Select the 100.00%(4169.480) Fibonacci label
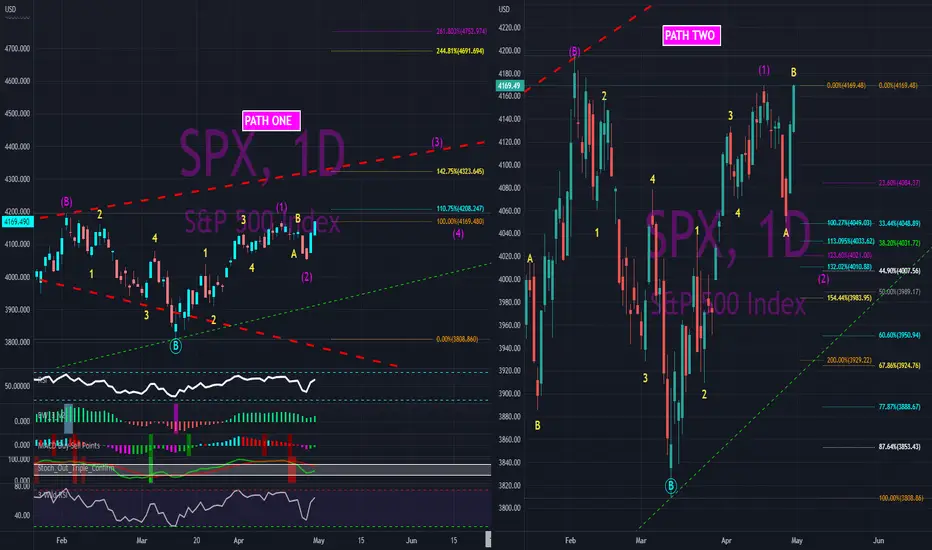The height and width of the screenshot is (550, 932). click(x=460, y=221)
